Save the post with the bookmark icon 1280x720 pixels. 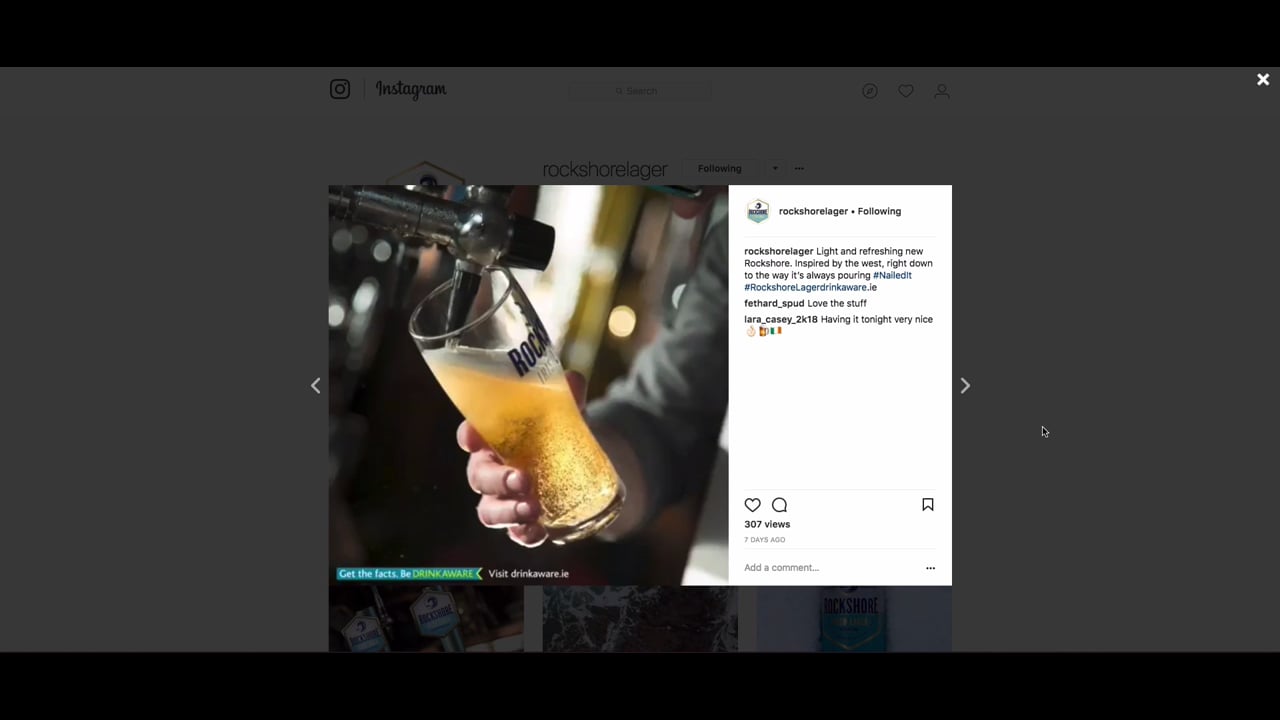click(928, 505)
